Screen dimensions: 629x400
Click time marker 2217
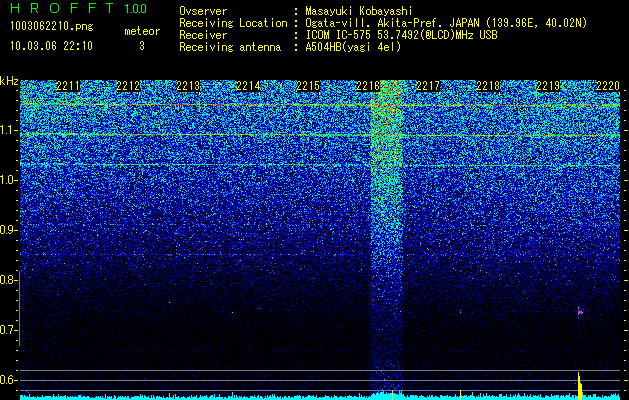click(x=428, y=86)
